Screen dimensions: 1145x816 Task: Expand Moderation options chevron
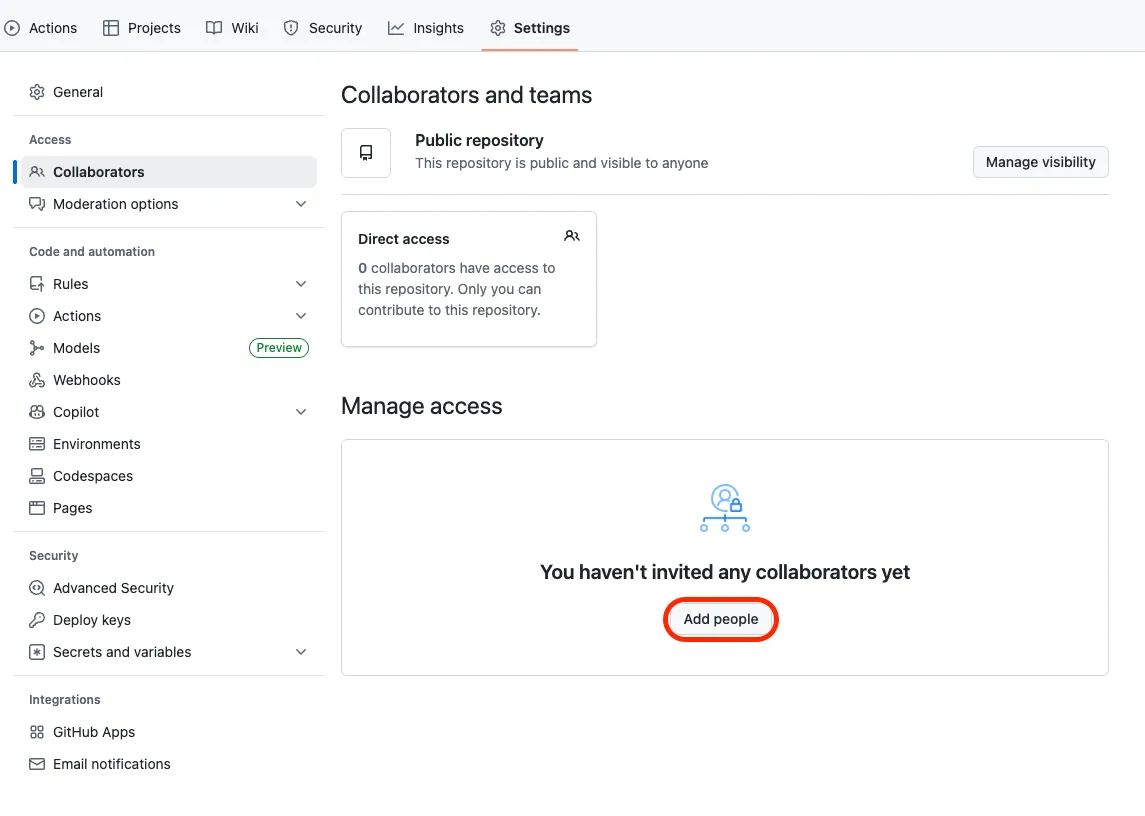point(301,204)
